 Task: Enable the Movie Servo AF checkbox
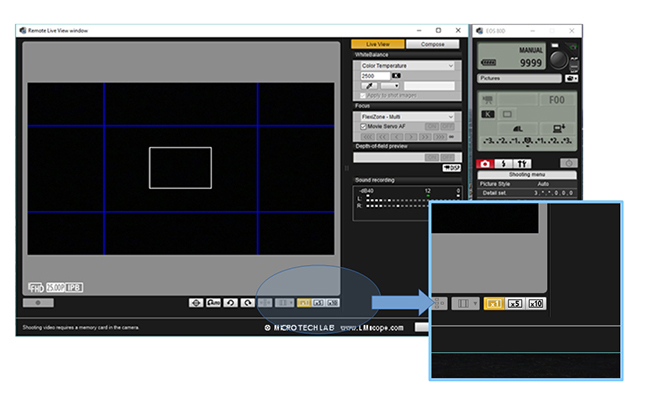(363, 127)
